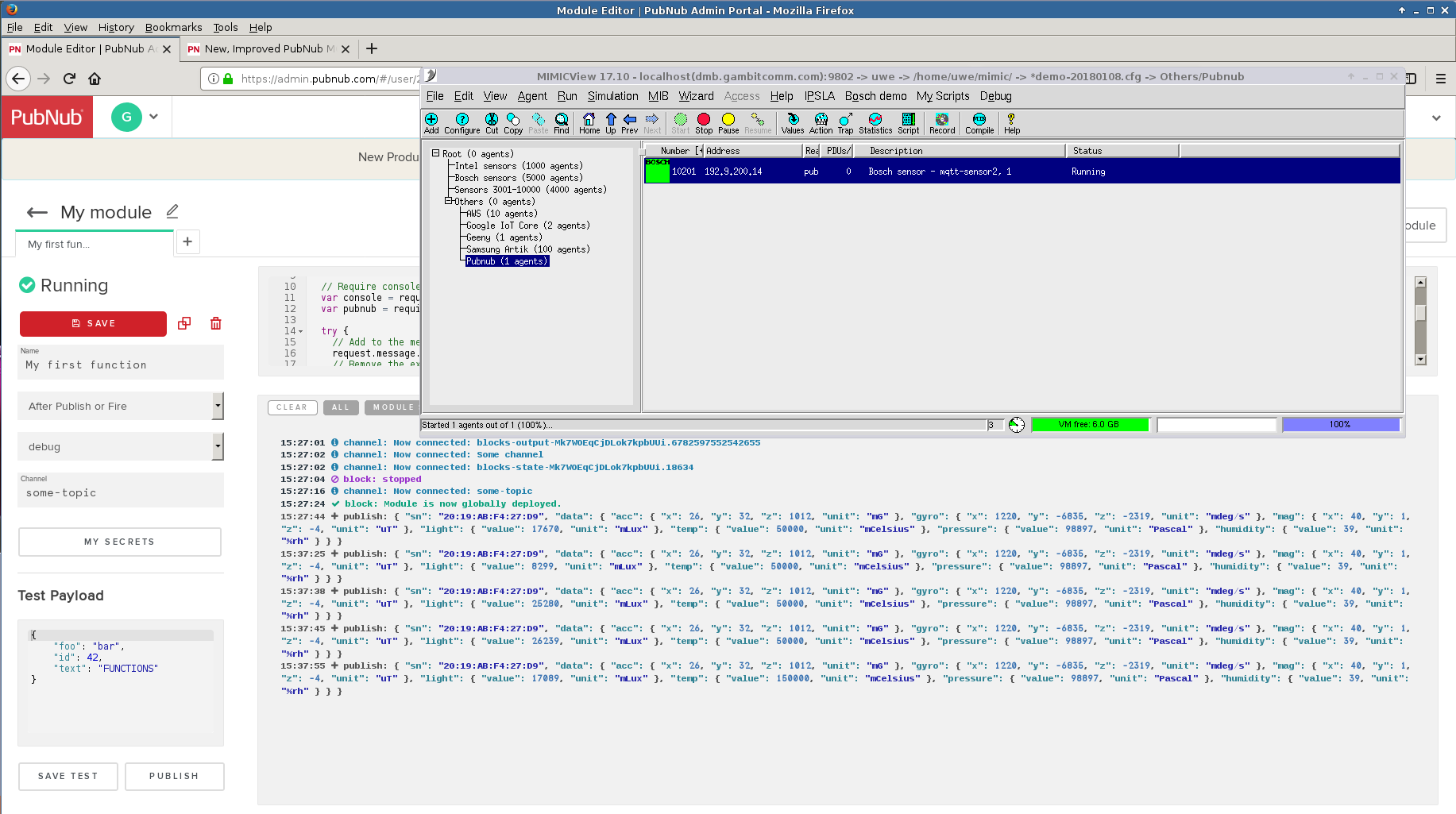Collapse the Root node in agent tree
The image size is (1456, 814).
pos(435,153)
